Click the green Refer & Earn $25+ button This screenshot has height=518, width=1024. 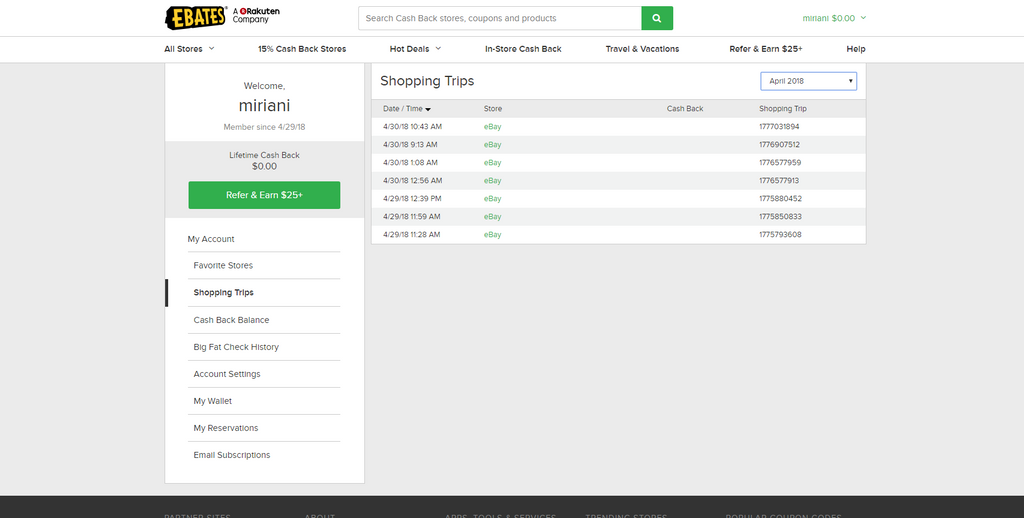point(264,195)
